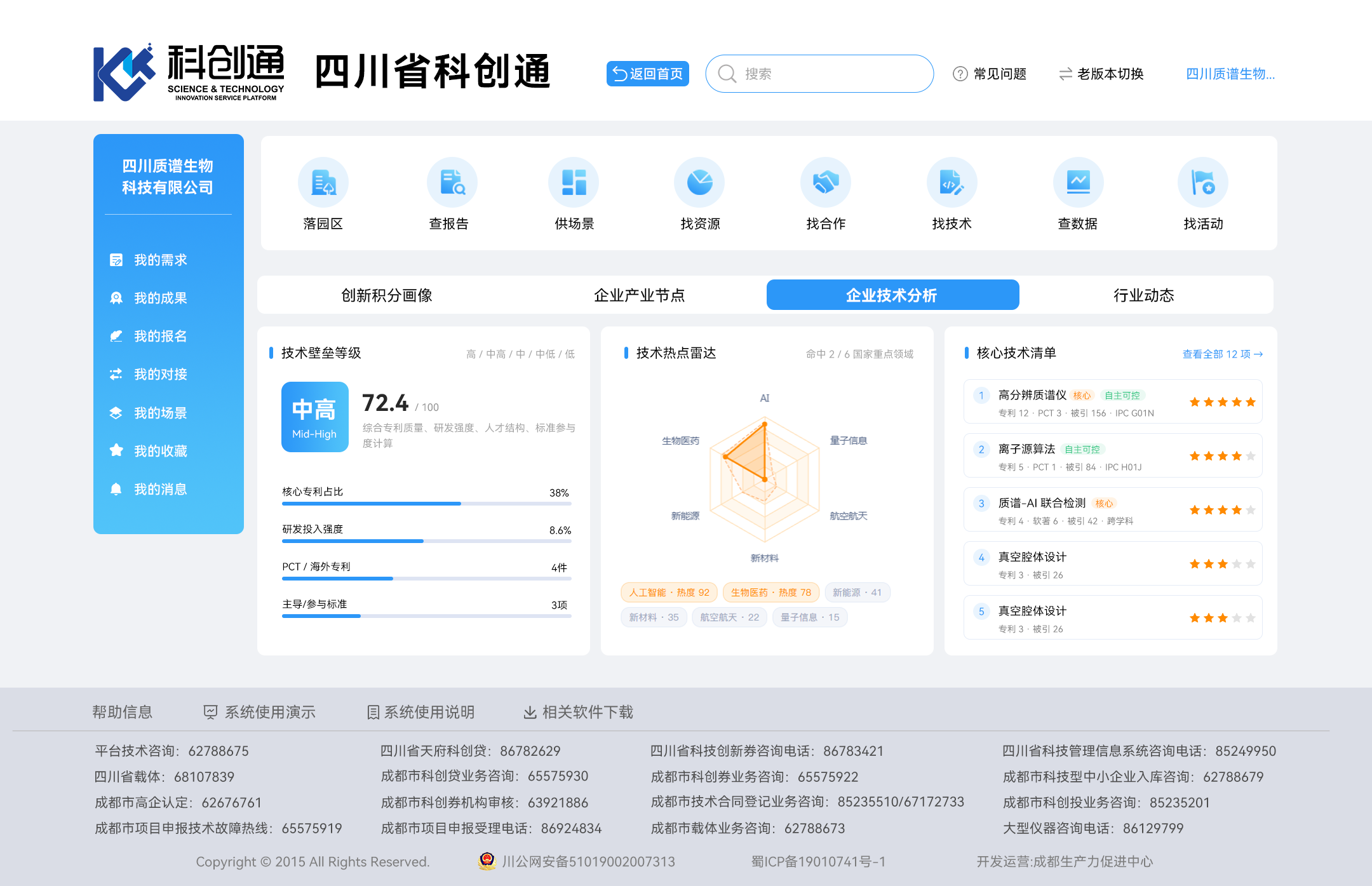The image size is (1372, 886).
Task: Click the 我的对接 arrows icon
Action: pyautogui.click(x=116, y=374)
